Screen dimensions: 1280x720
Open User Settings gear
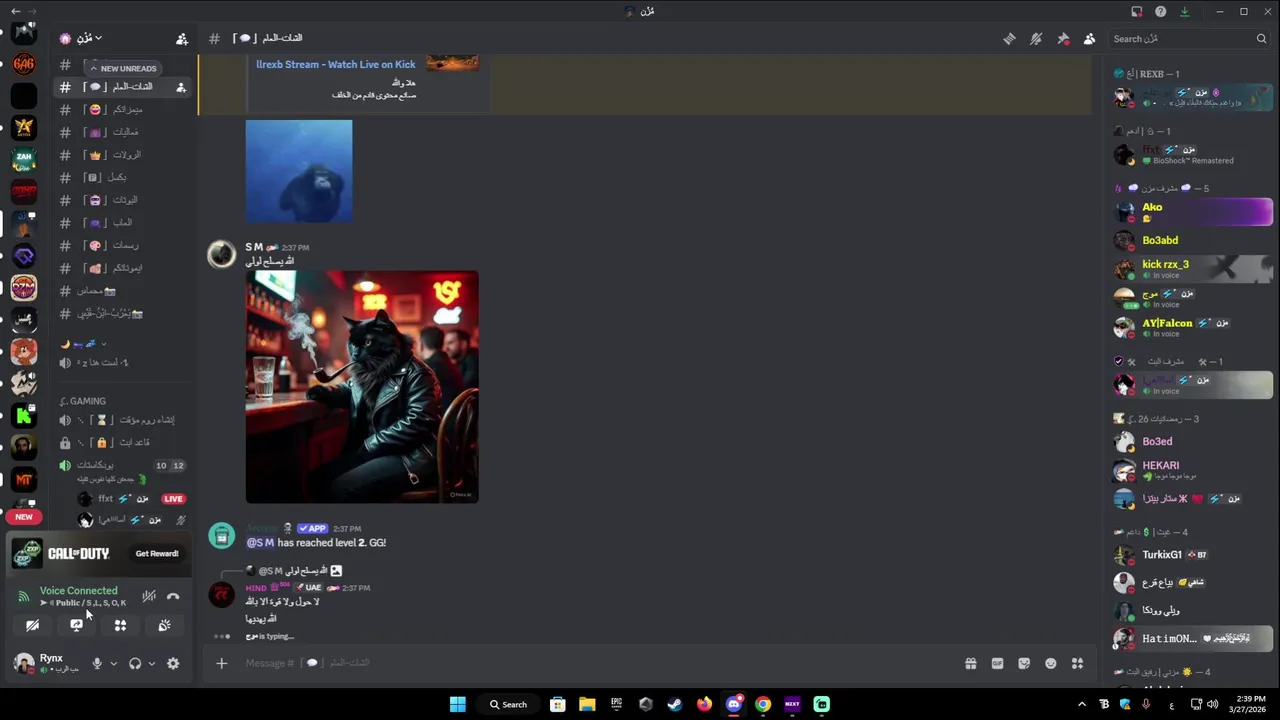tap(173, 663)
